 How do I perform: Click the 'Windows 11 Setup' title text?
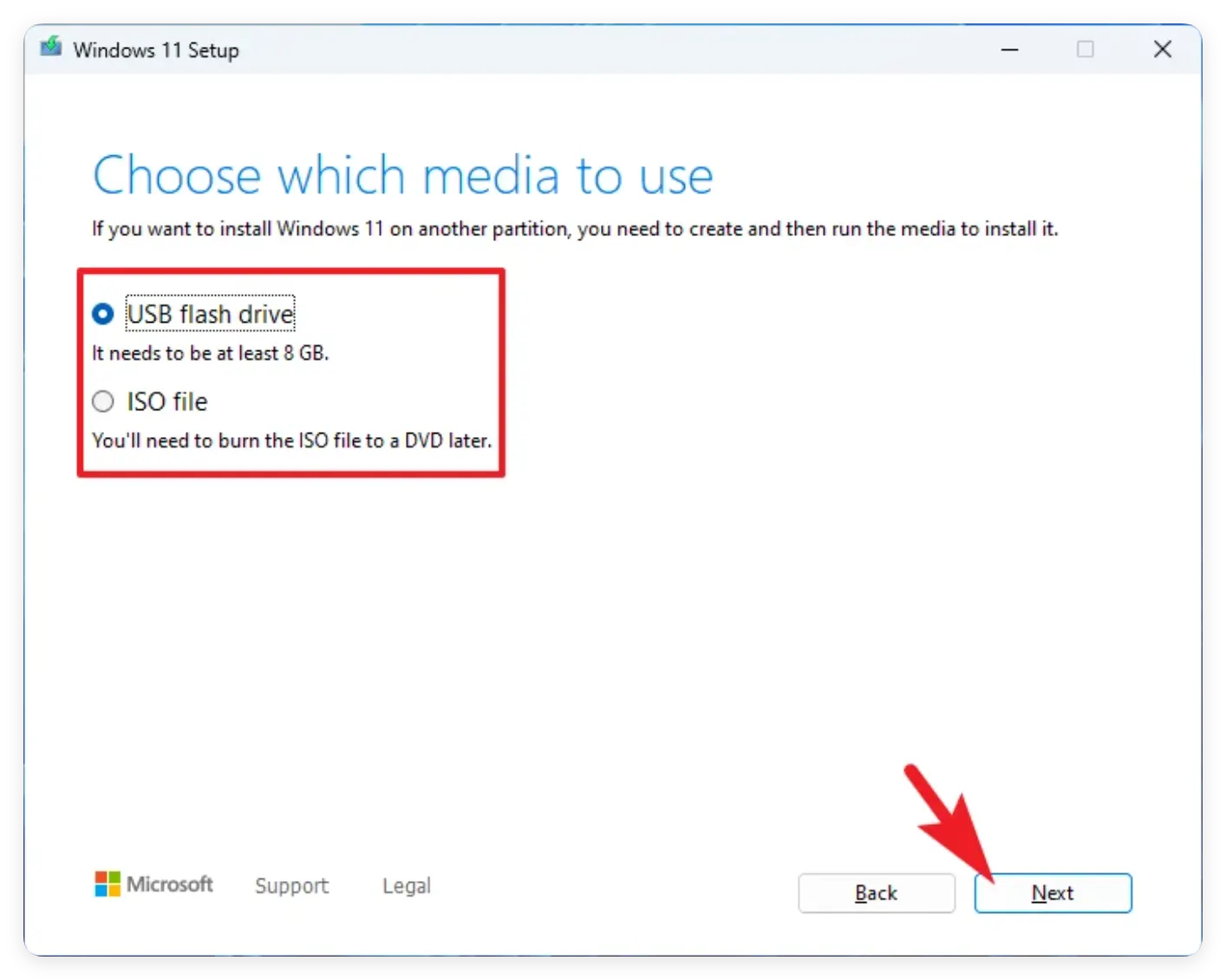click(156, 50)
